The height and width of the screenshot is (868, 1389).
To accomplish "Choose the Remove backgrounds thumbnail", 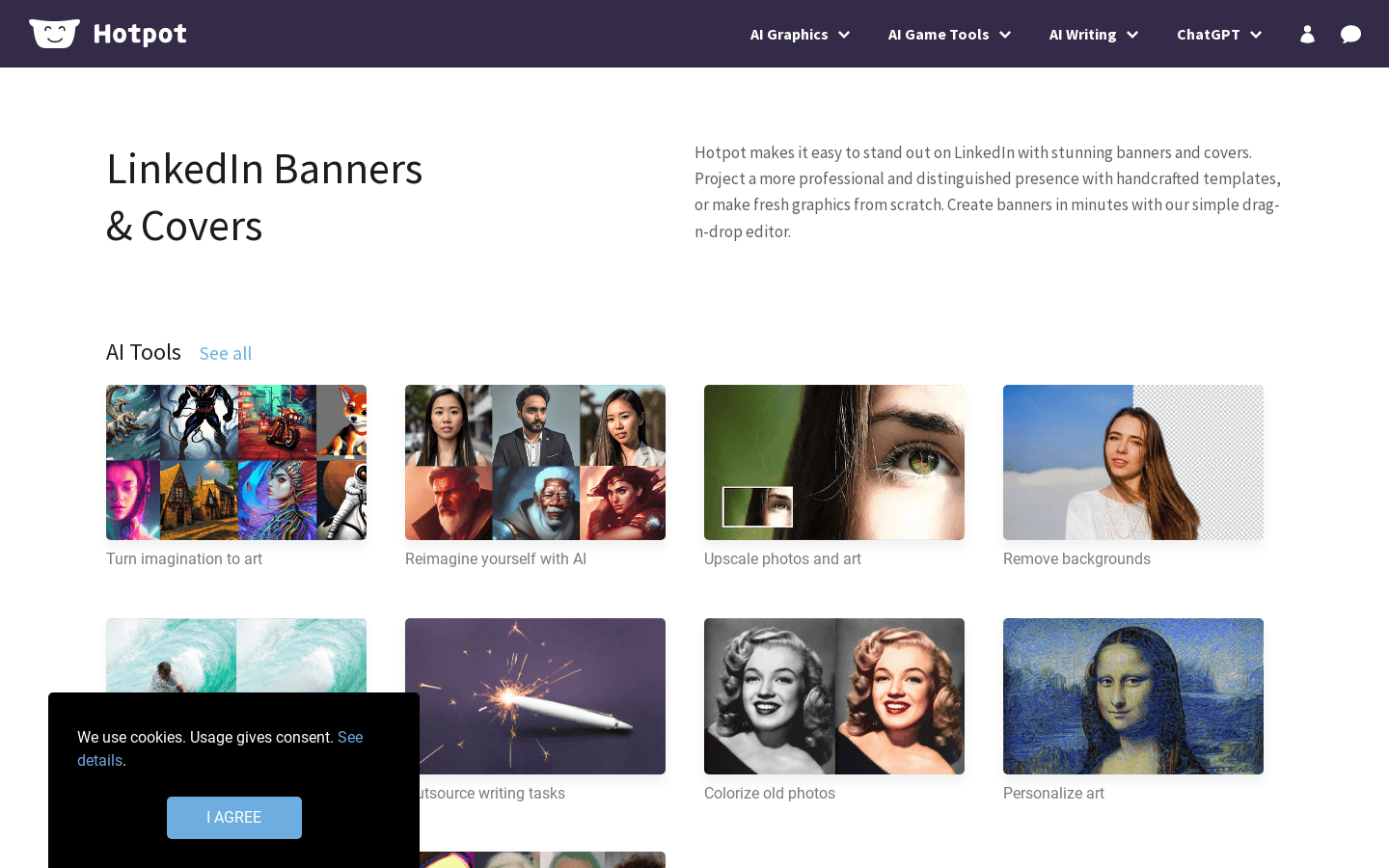I will pyautogui.click(x=1133, y=463).
